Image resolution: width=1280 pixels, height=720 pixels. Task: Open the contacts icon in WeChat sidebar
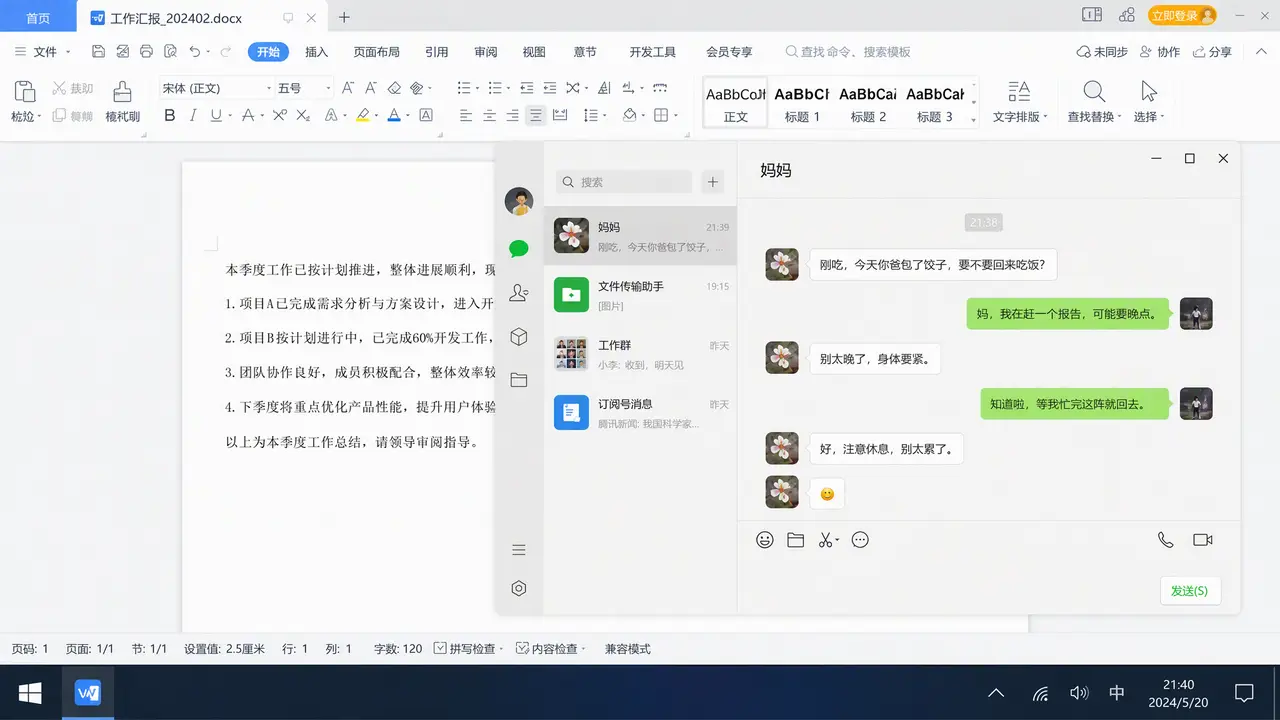(519, 293)
